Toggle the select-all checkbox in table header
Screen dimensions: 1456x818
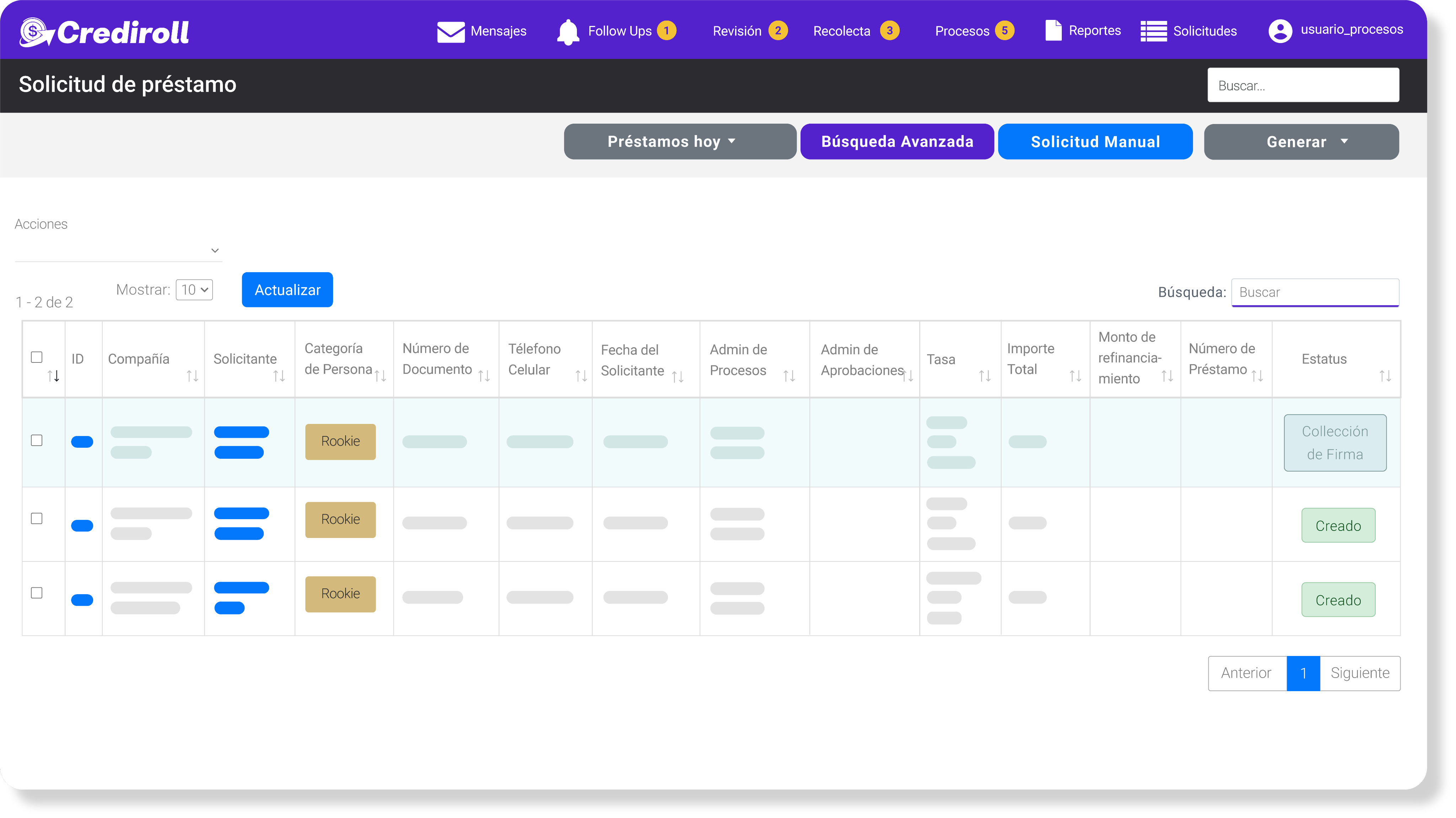(37, 357)
